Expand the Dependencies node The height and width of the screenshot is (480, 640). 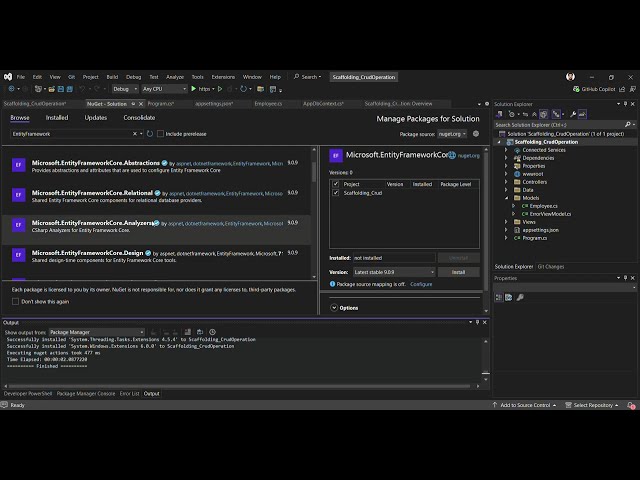[506, 158]
